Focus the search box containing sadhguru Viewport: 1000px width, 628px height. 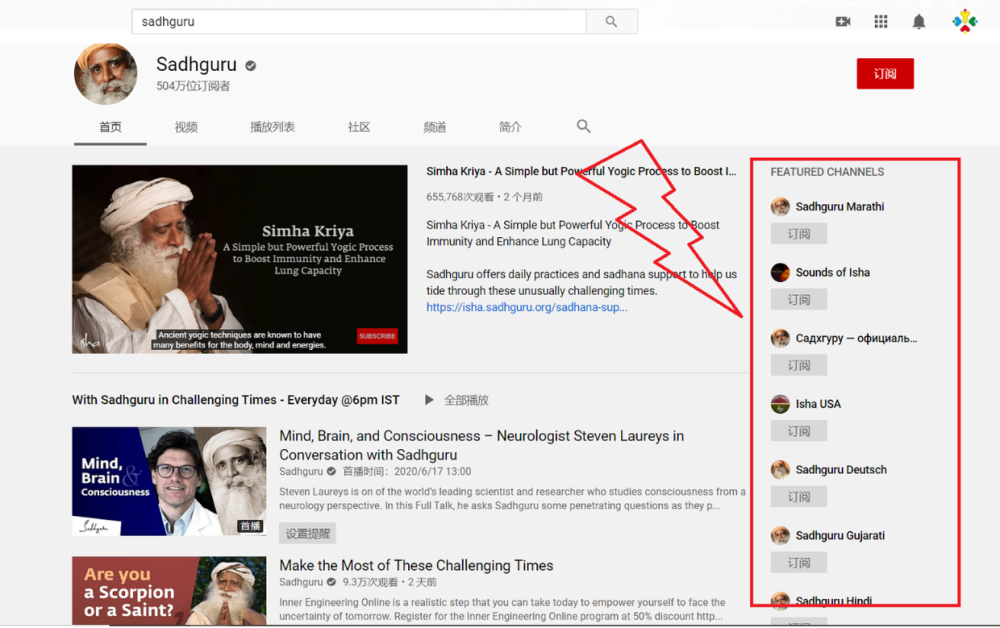click(359, 22)
